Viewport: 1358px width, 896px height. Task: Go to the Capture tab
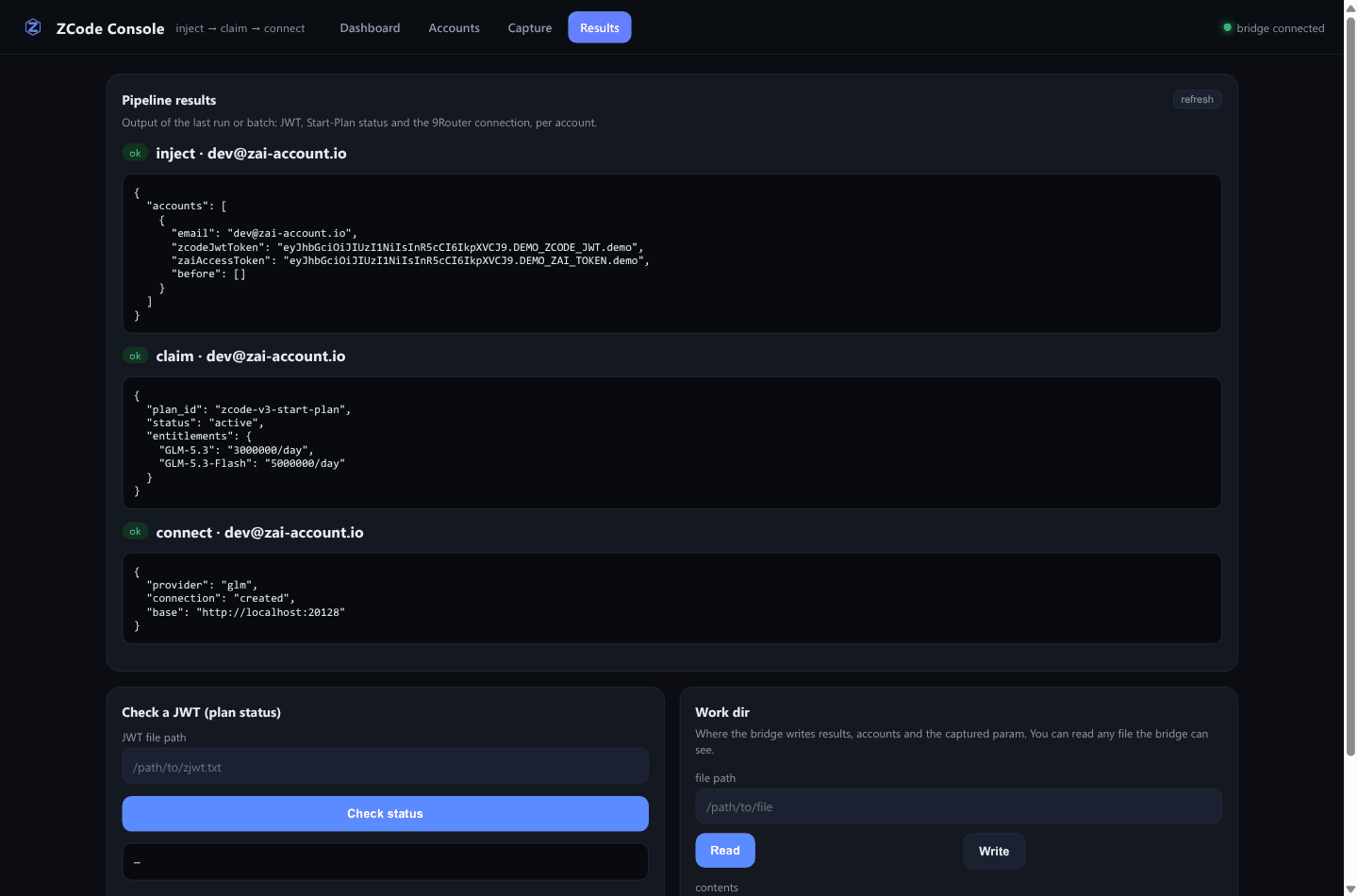530,27
